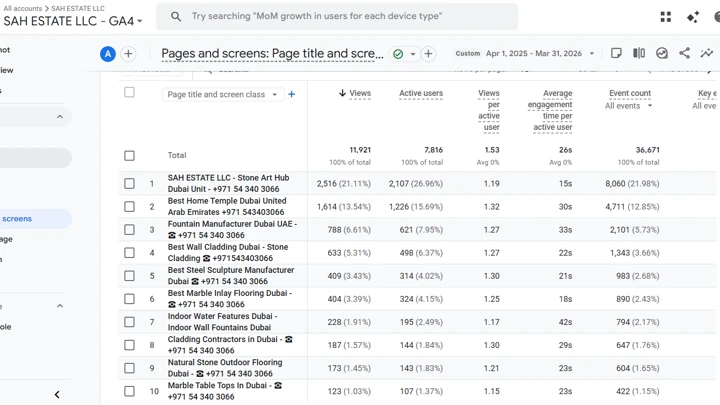Select the checkbox for row 5 Steel Sculpture

(x=129, y=276)
